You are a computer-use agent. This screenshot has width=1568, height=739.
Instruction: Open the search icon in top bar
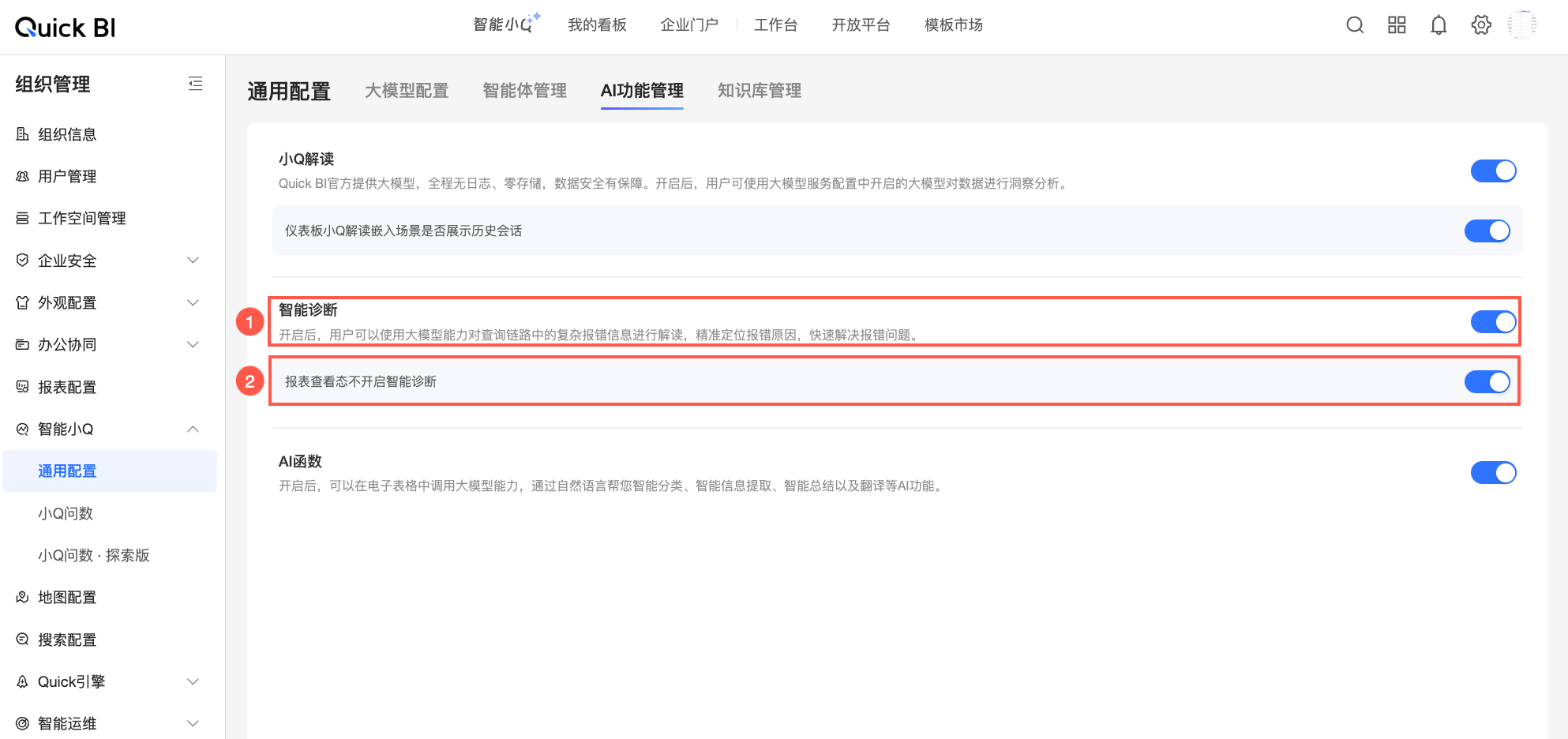[1355, 25]
